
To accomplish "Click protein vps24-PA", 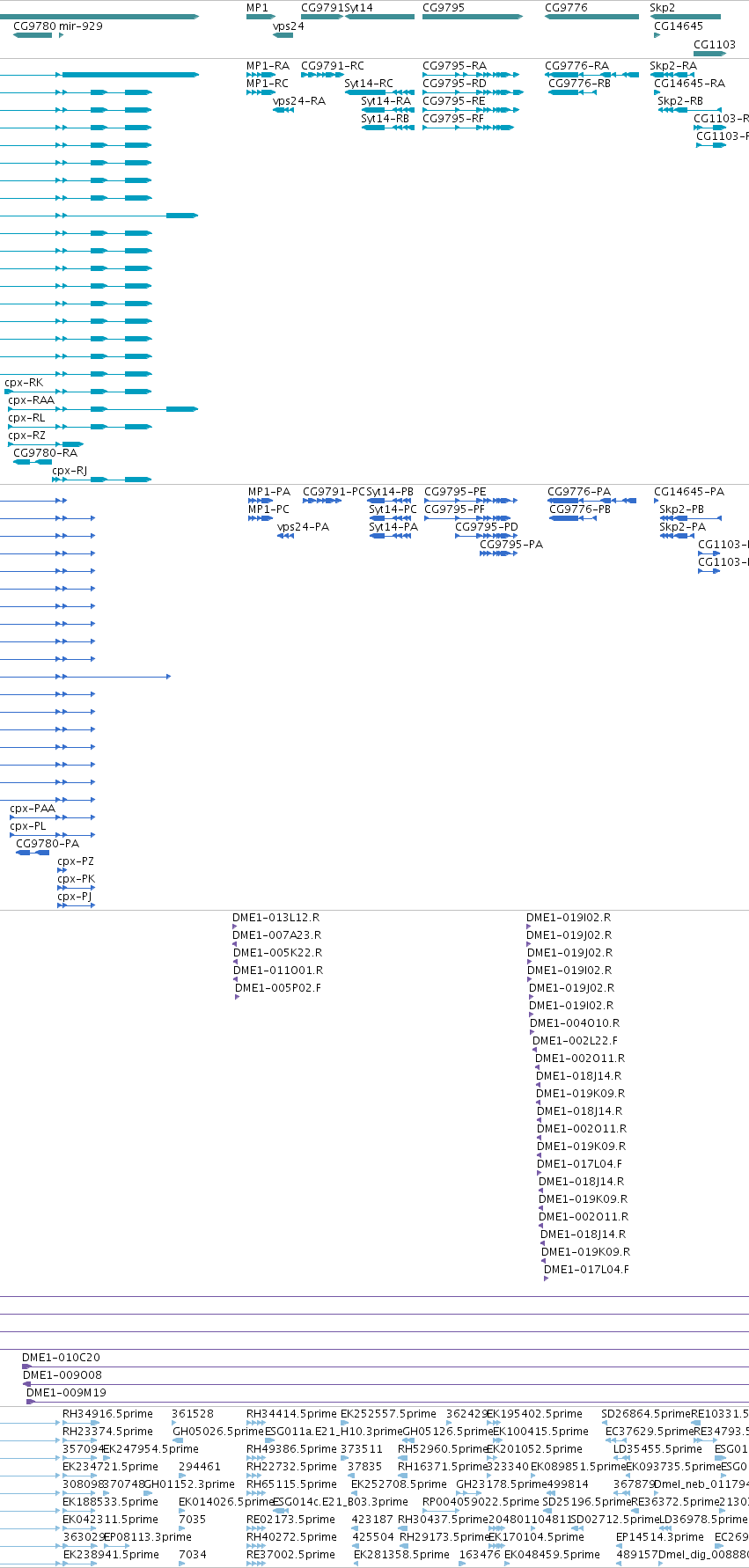I will (x=304, y=527).
